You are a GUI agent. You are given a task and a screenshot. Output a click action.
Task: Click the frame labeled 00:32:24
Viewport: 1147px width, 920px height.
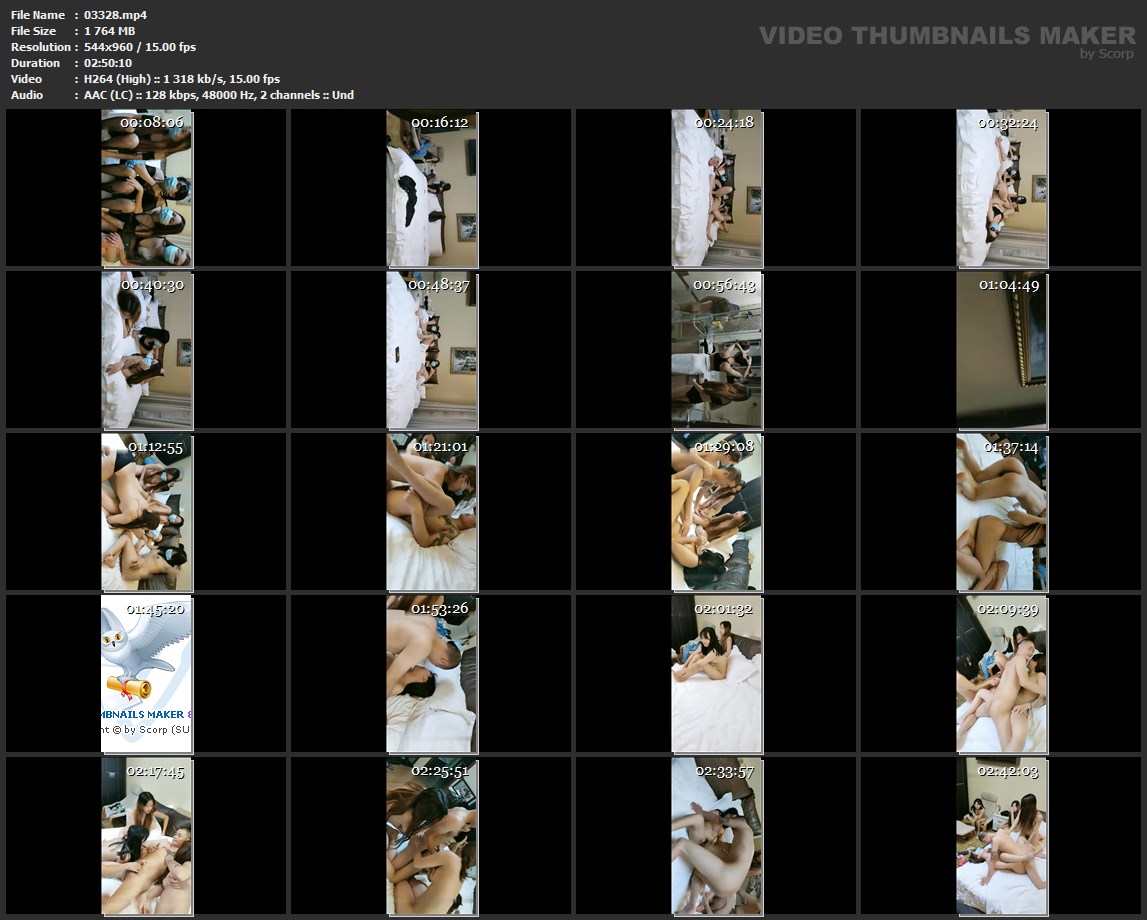1001,188
